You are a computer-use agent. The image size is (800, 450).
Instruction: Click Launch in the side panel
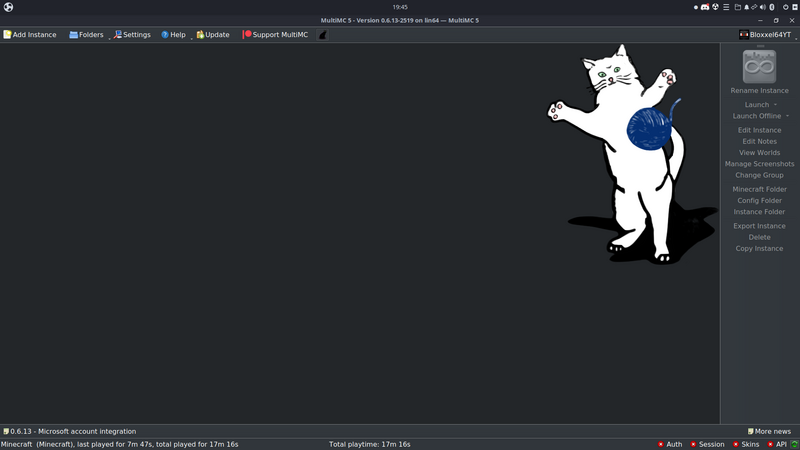tap(757, 105)
